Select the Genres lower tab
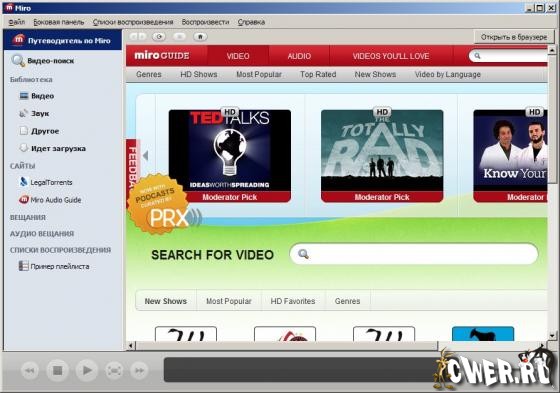Screen dimensions: 560x393 (x=347, y=301)
